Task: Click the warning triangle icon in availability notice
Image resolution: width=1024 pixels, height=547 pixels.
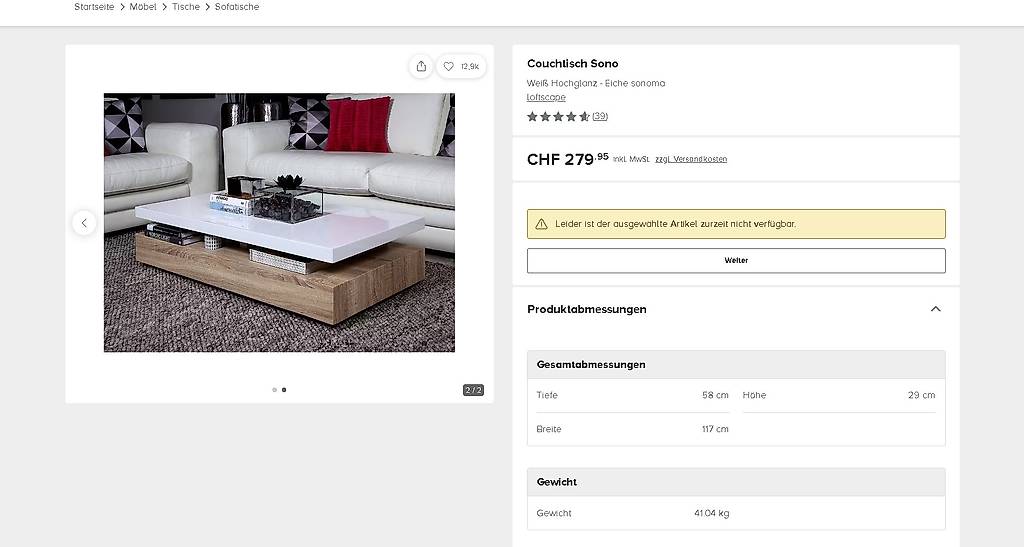Action: [541, 224]
